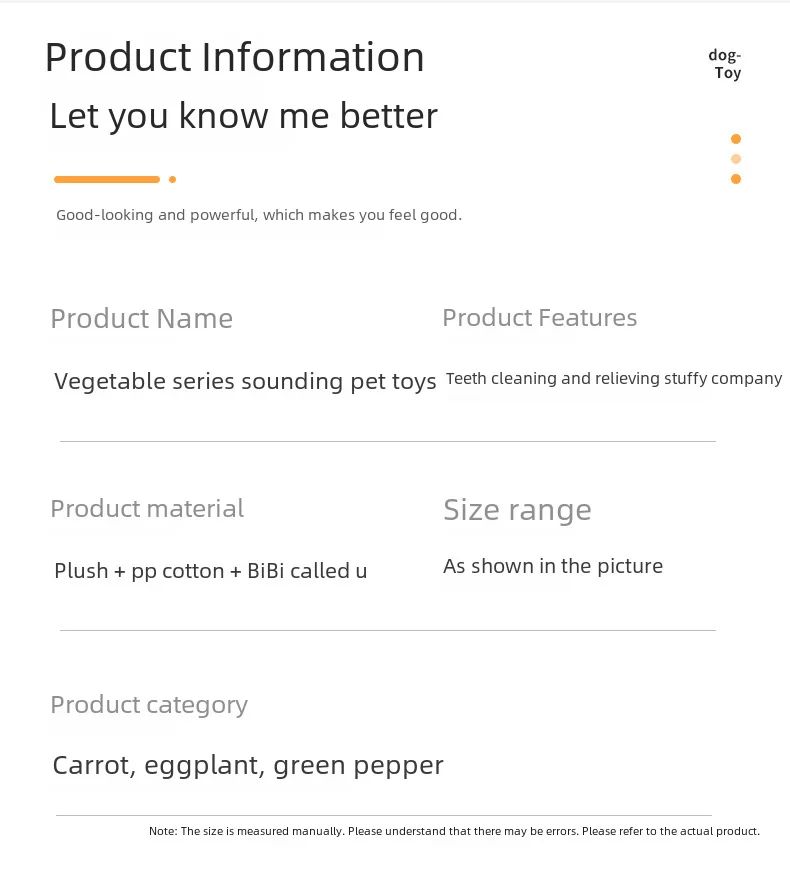The width and height of the screenshot is (790, 870).
Task: Click "Carrot, eggplant, green pepper" text
Action: tap(248, 766)
